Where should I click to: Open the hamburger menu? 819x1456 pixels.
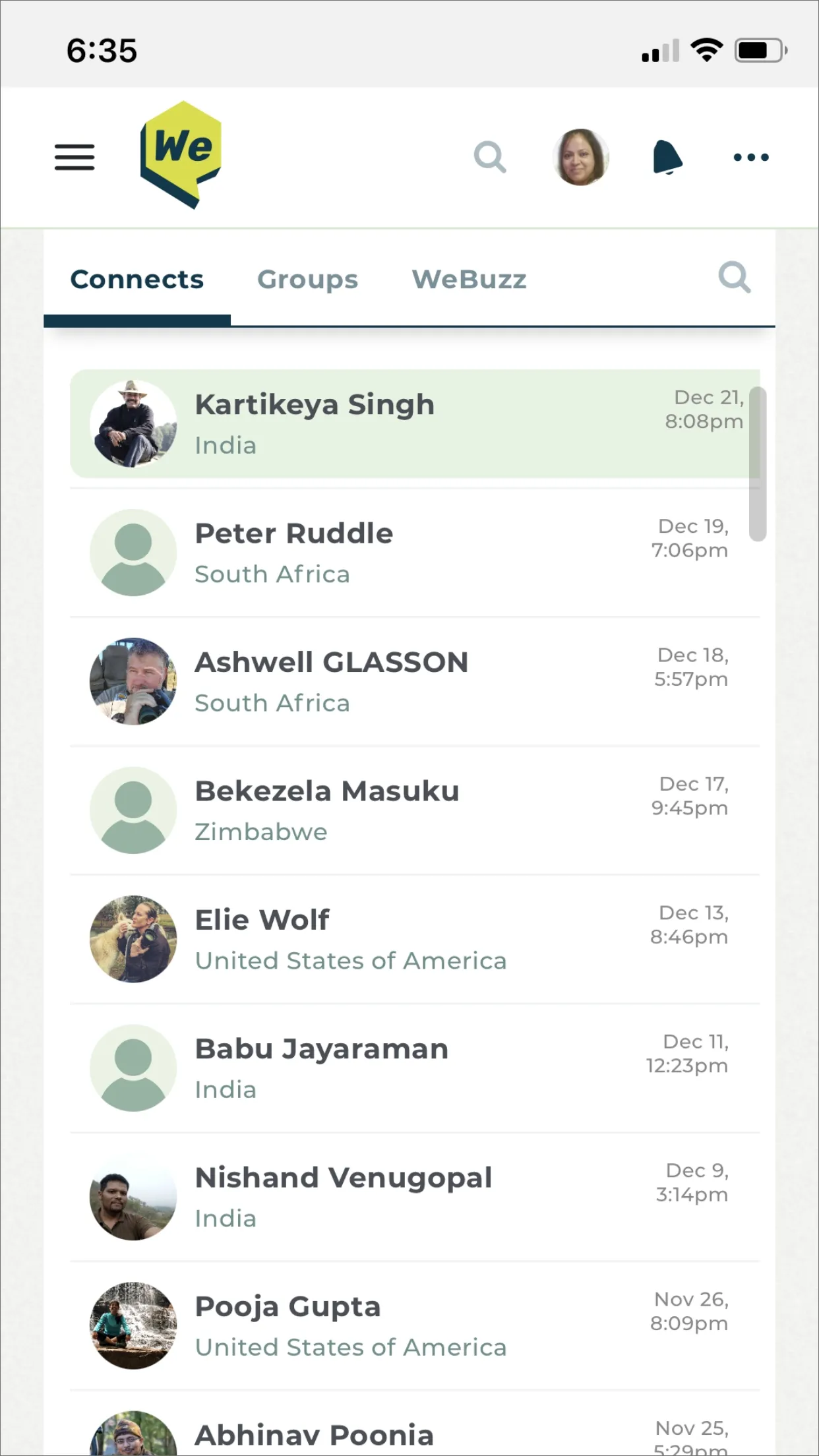(75, 157)
